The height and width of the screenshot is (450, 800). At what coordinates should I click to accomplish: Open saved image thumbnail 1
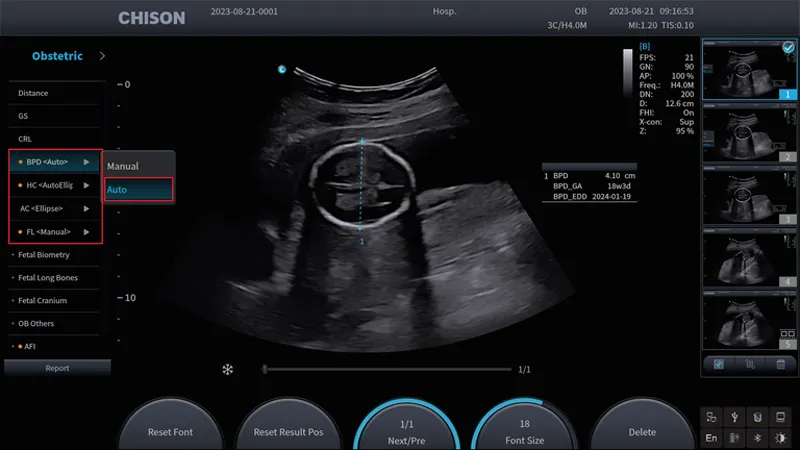(x=749, y=69)
